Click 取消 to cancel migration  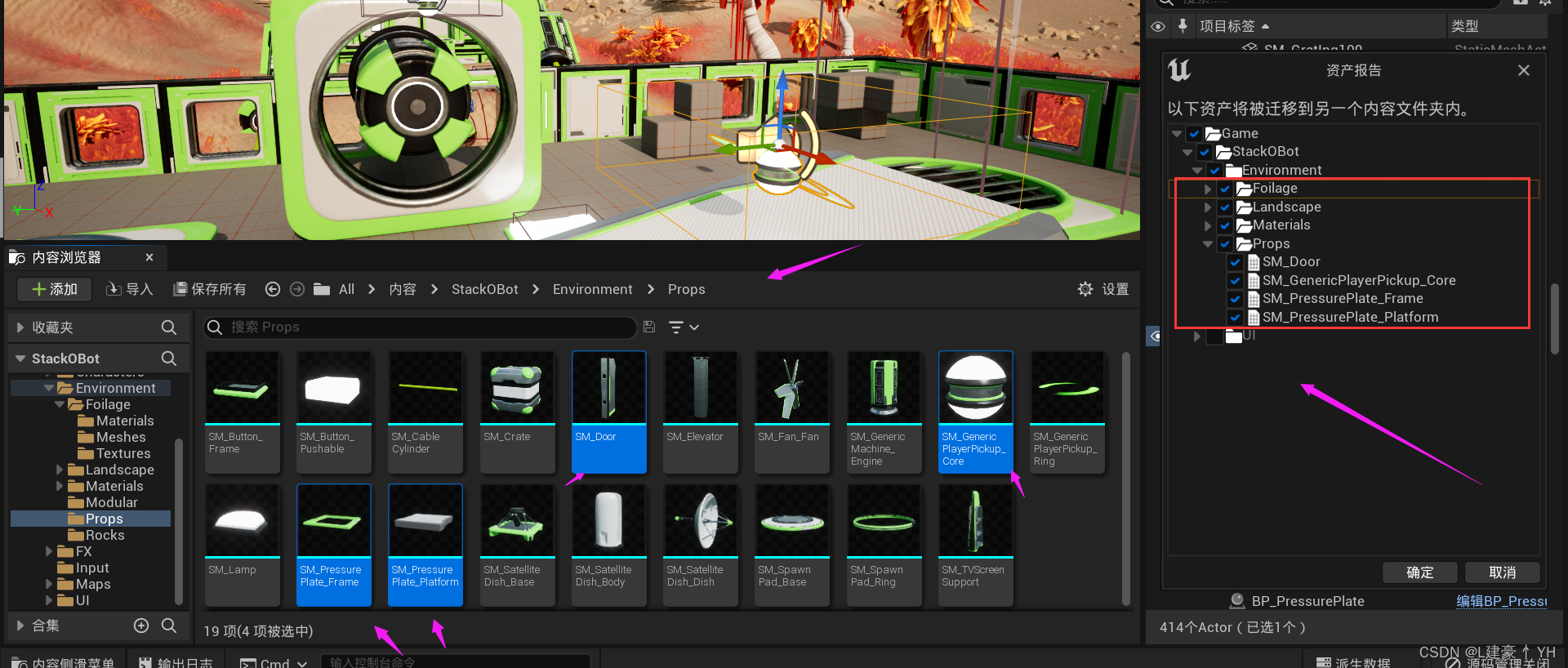1503,572
